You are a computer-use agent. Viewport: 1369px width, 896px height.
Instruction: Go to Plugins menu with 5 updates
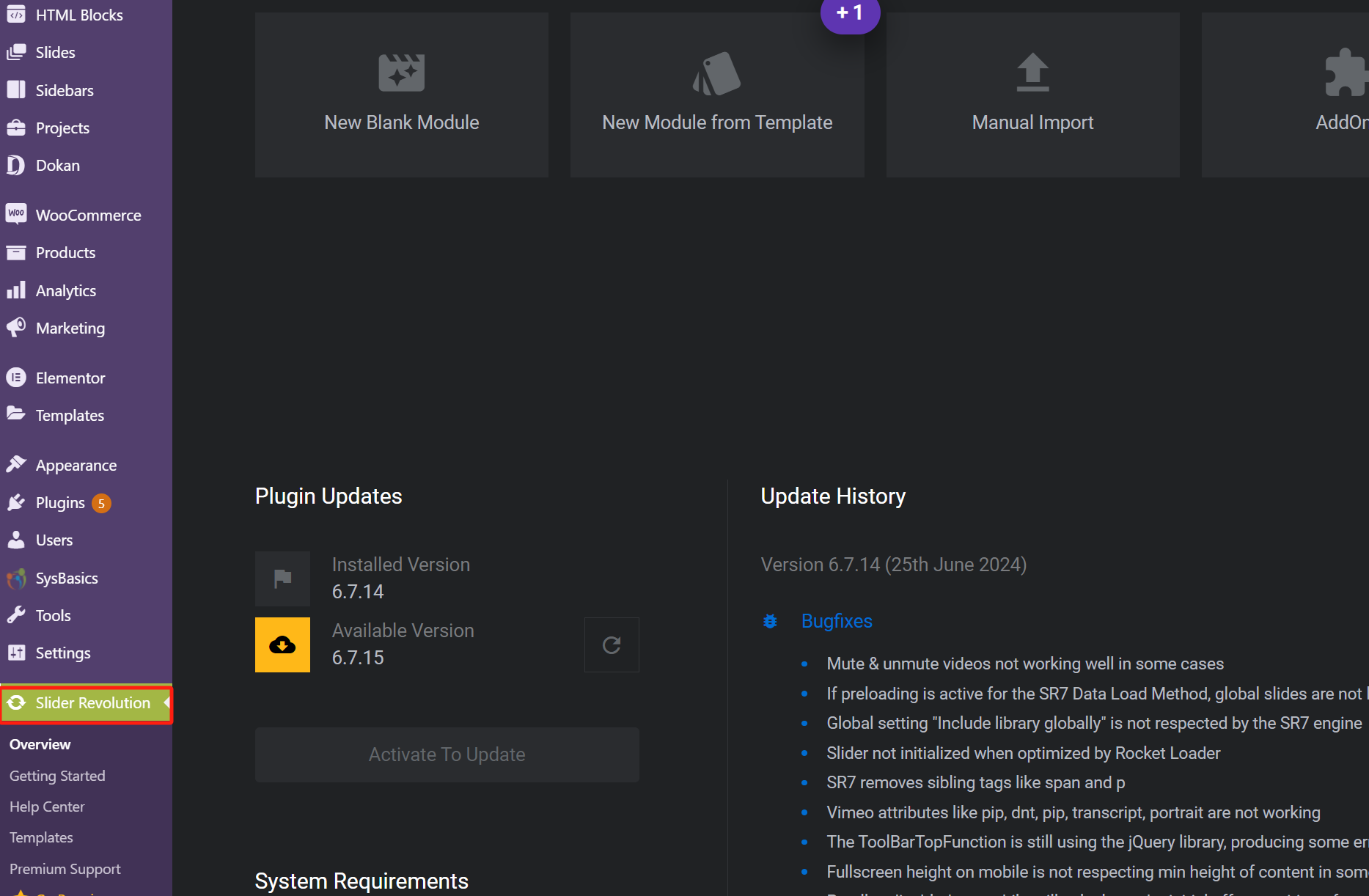[61, 503]
